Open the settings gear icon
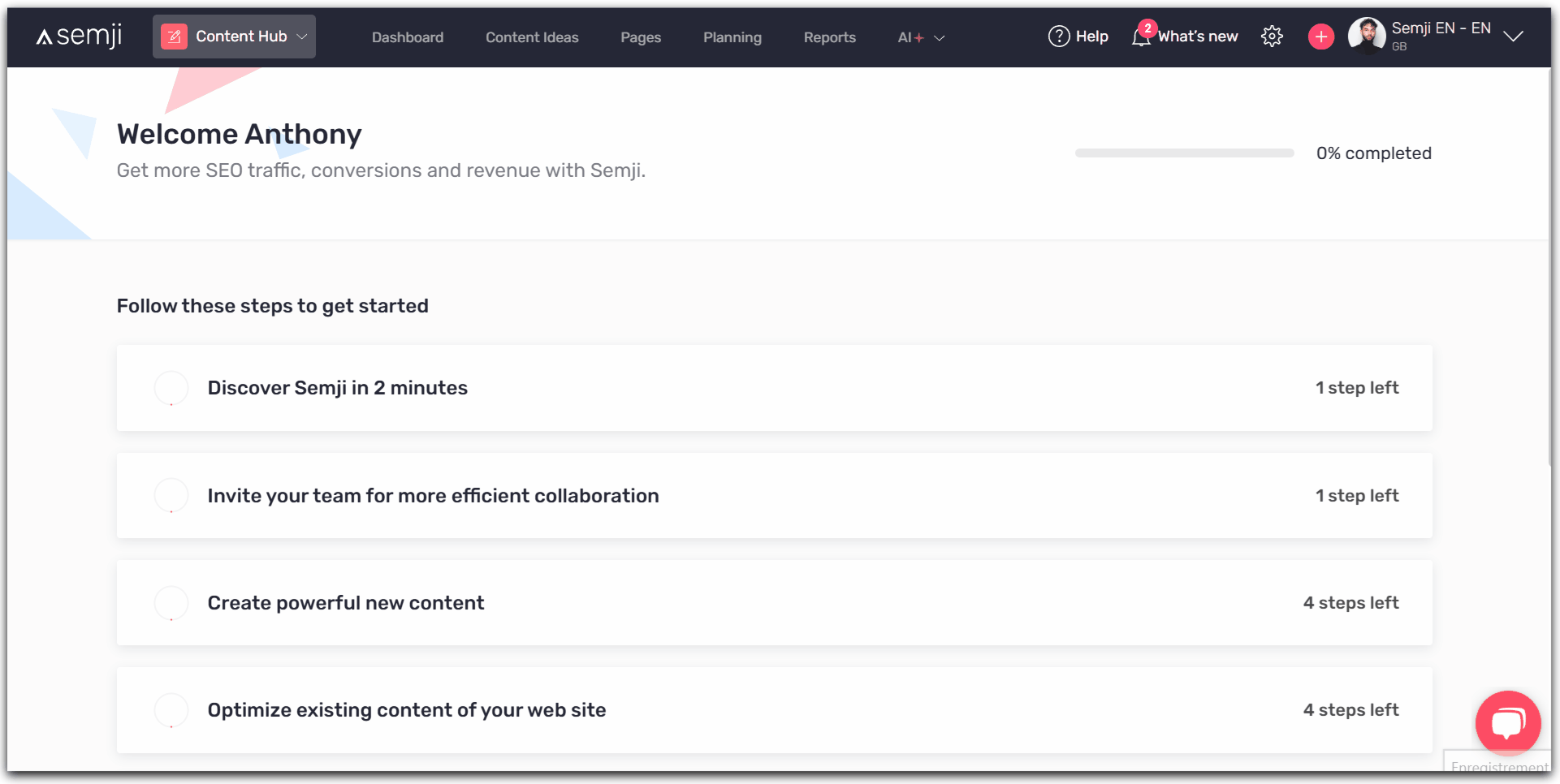The height and width of the screenshot is (784, 1560). tap(1272, 37)
